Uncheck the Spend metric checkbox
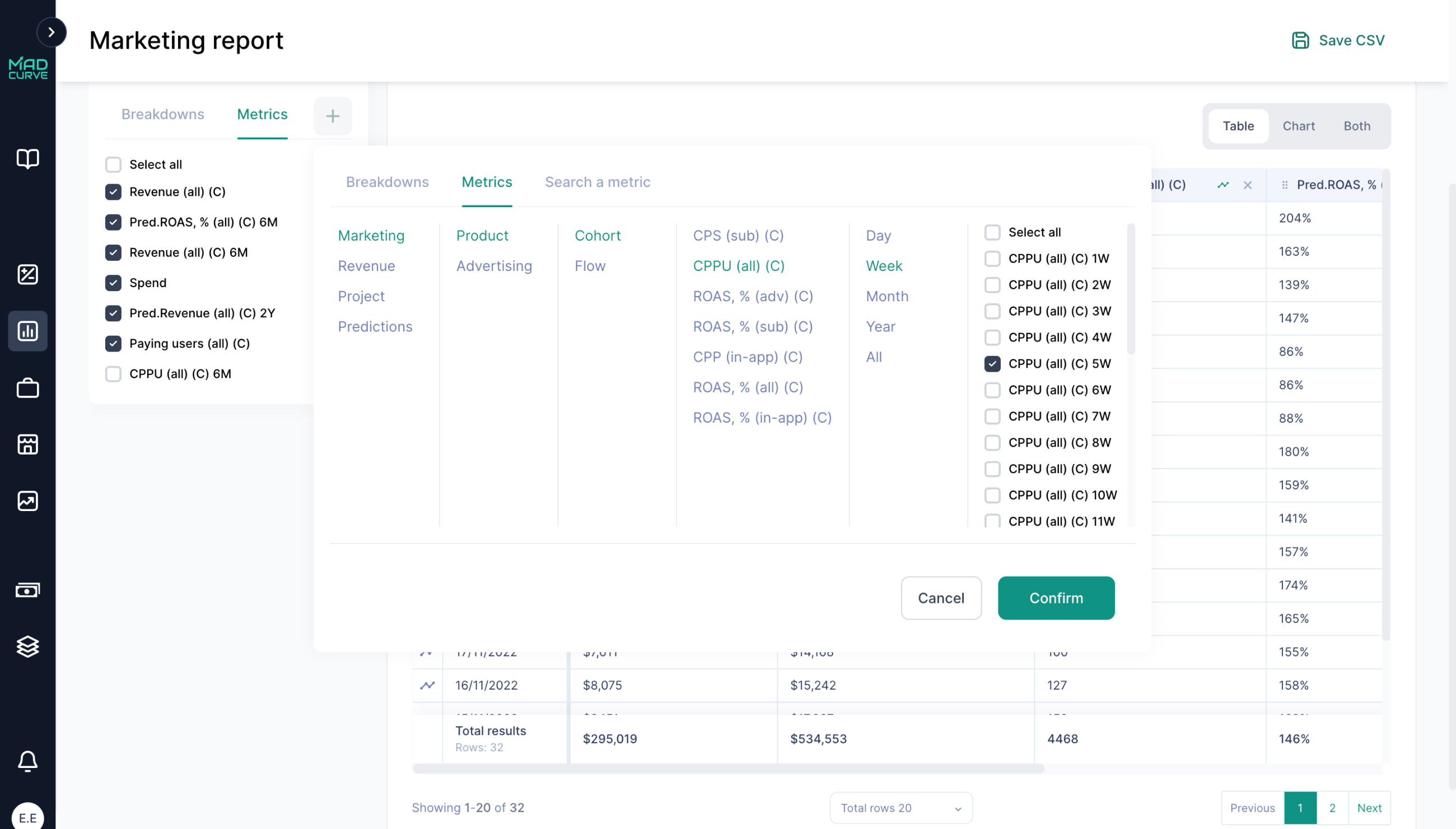This screenshot has height=829, width=1456. 113,283
